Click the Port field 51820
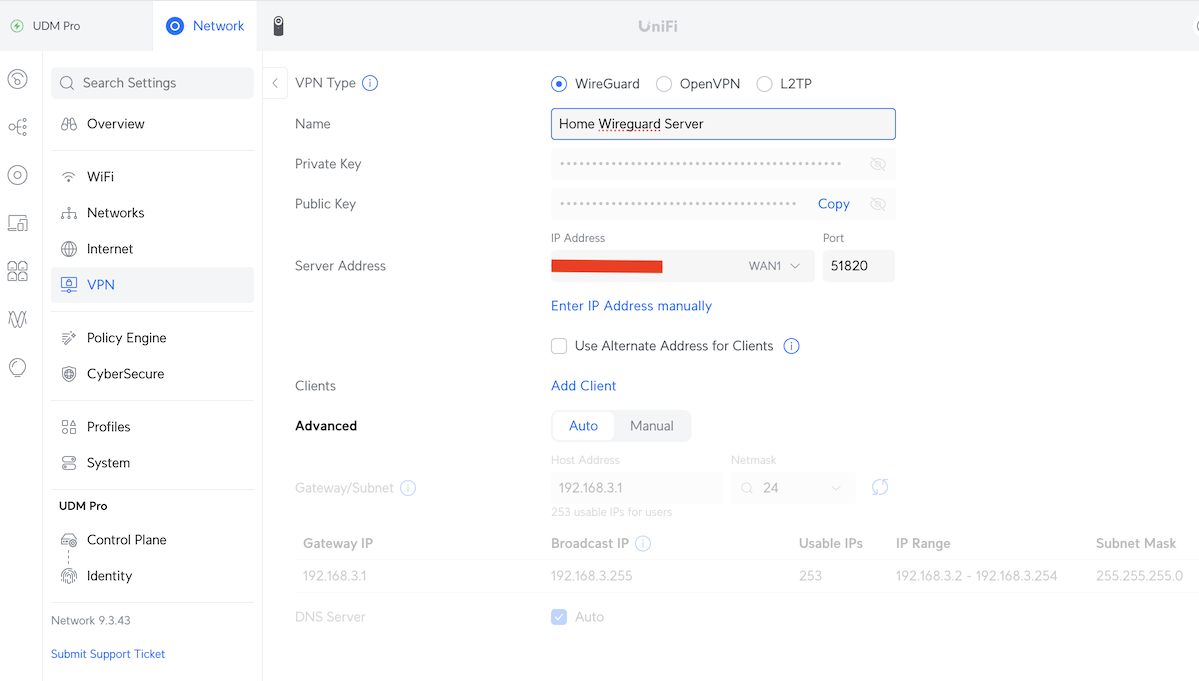 [859, 266]
